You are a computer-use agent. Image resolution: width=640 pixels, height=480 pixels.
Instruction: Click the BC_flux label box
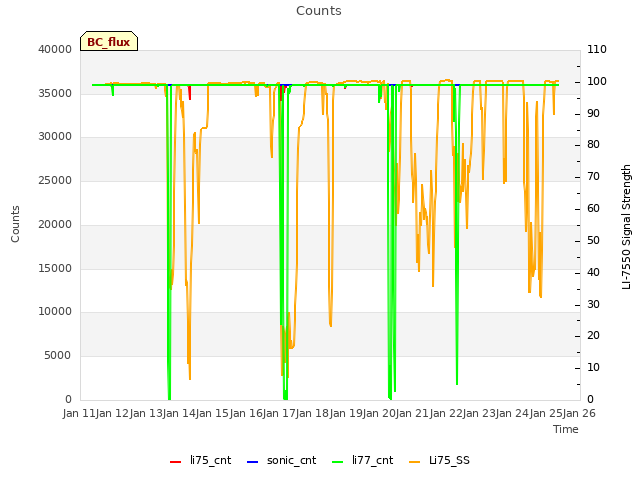click(x=109, y=41)
